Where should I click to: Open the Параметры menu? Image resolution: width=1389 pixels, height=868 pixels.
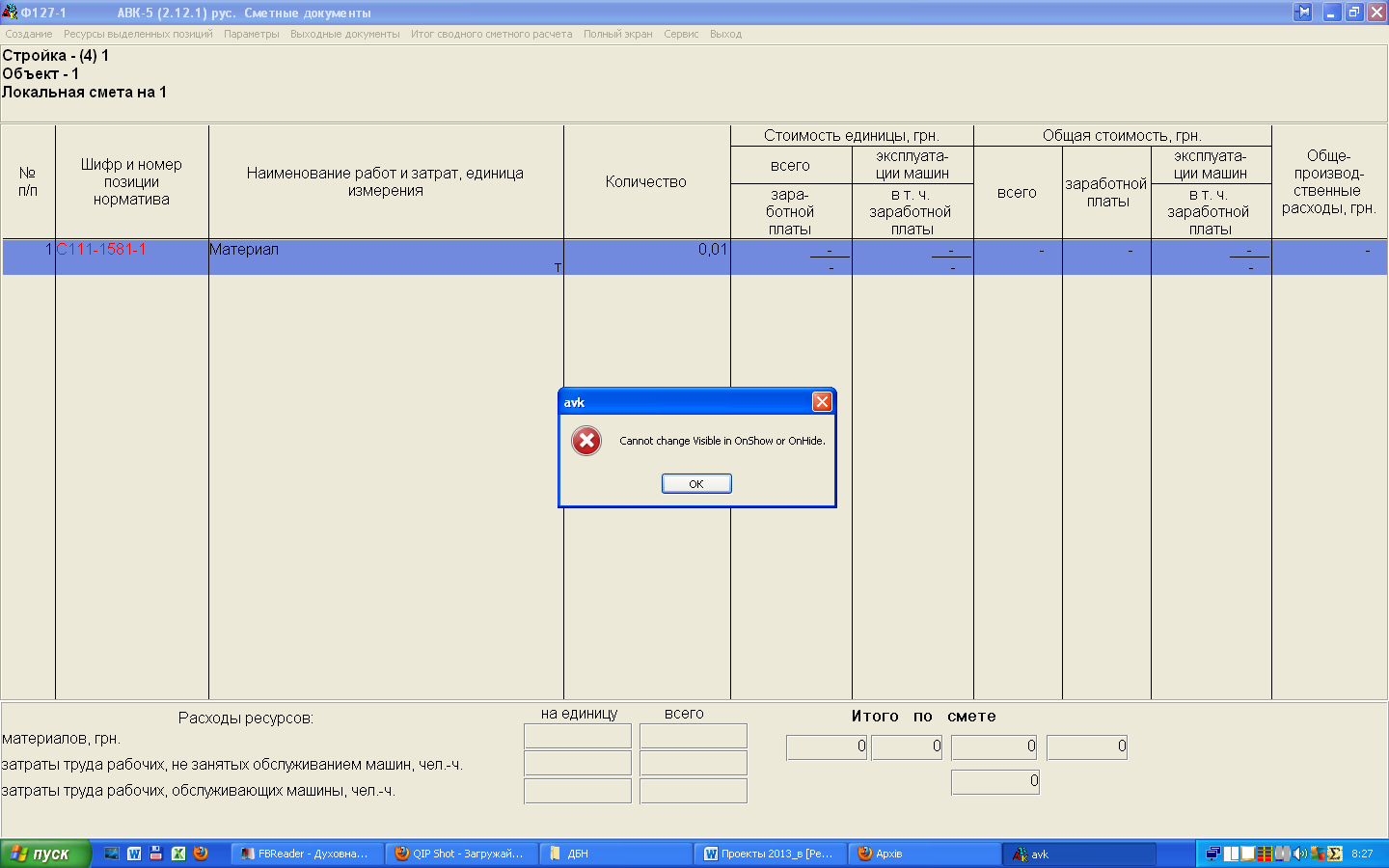(x=251, y=34)
